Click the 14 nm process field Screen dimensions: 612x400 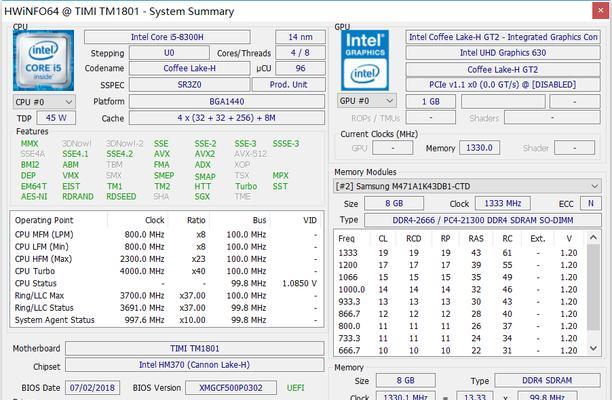[x=300, y=37]
